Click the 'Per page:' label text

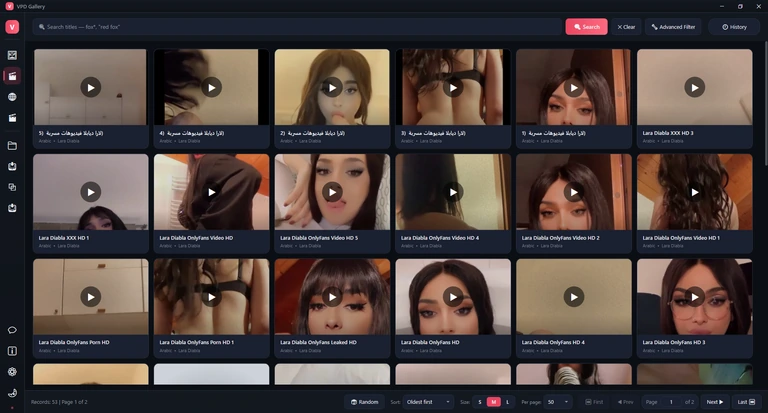tap(531, 402)
